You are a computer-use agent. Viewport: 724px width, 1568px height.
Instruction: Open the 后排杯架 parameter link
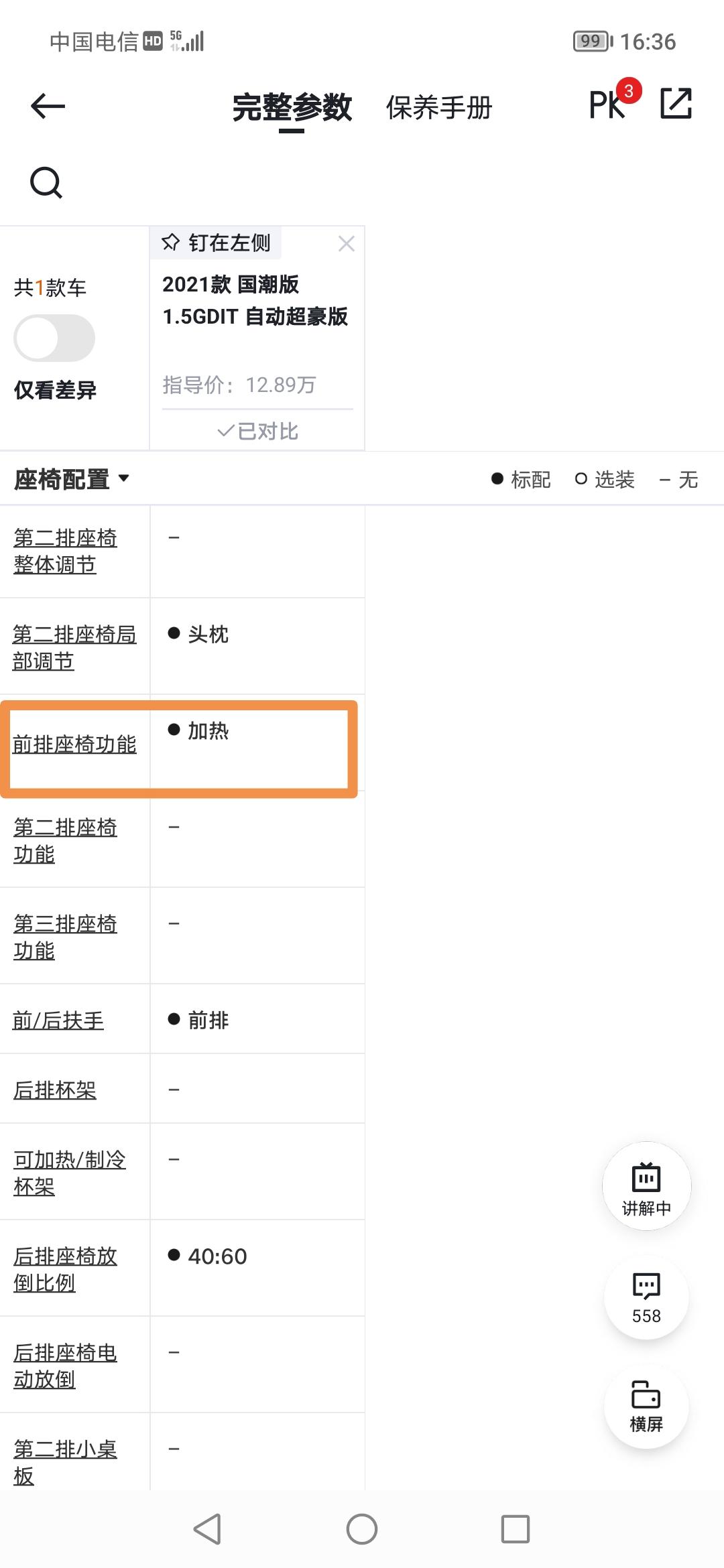pyautogui.click(x=55, y=1090)
